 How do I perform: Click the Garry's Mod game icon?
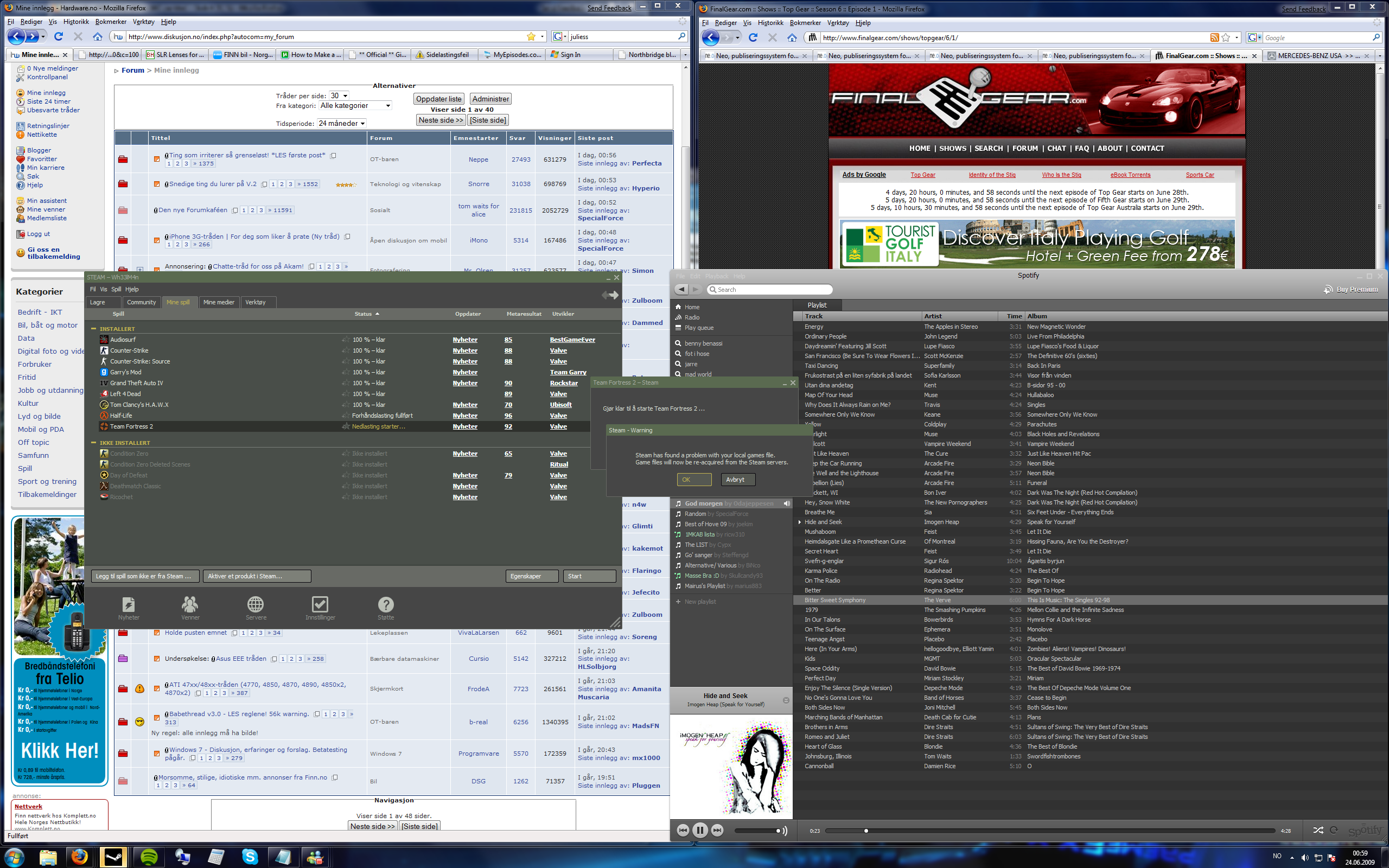point(104,372)
